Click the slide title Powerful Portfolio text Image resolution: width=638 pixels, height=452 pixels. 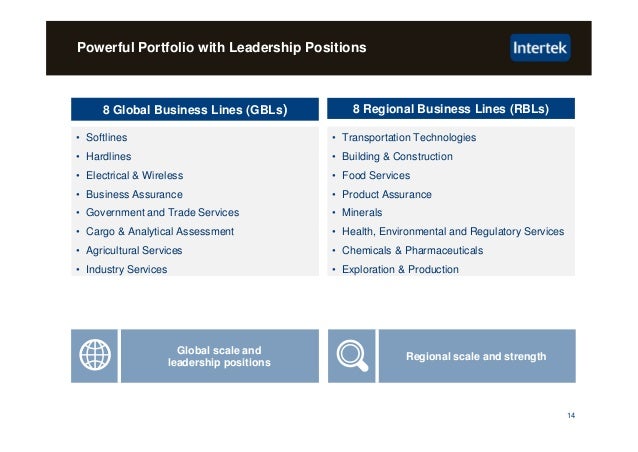click(x=222, y=47)
